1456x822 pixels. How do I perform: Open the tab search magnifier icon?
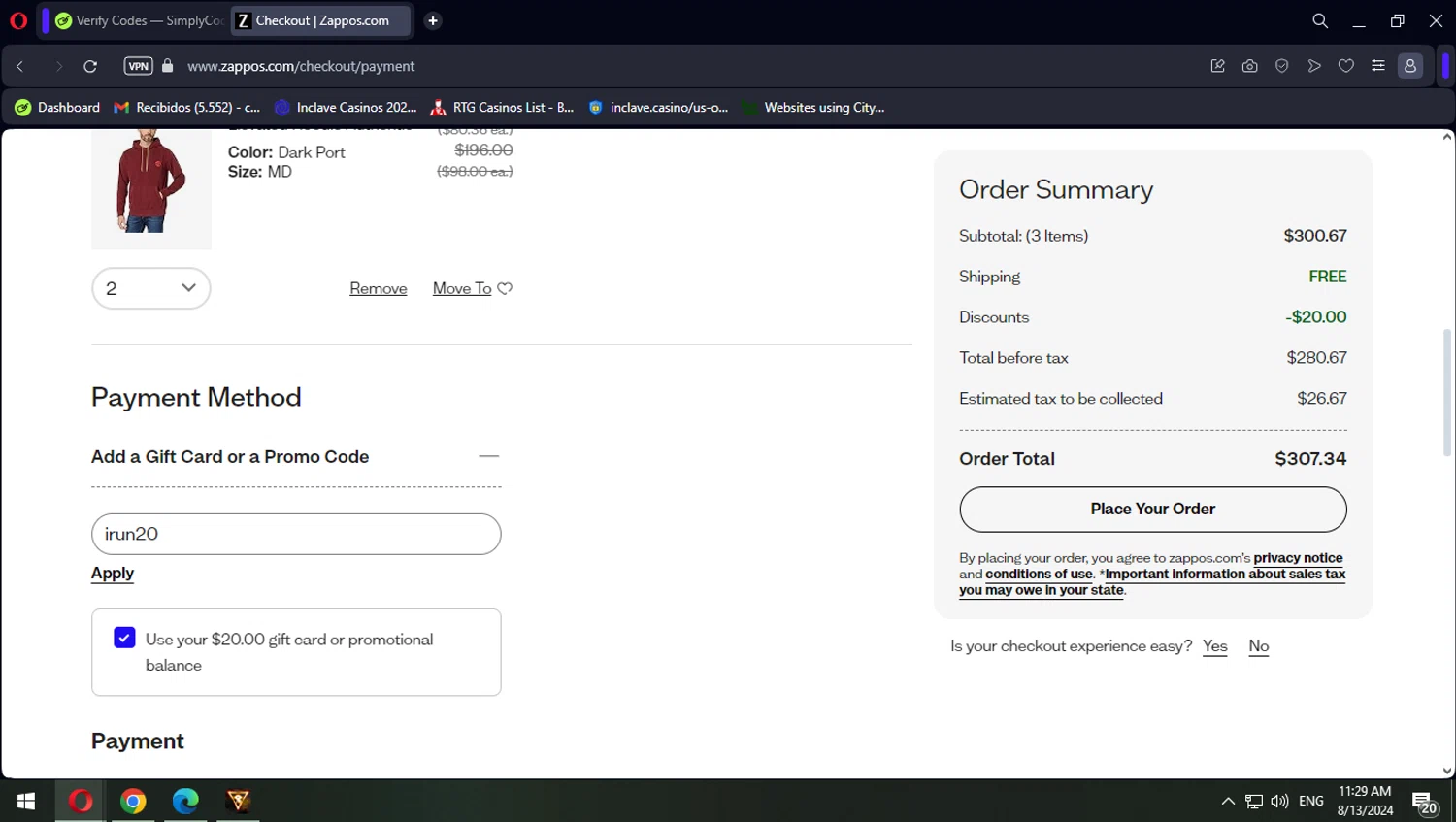(1320, 20)
